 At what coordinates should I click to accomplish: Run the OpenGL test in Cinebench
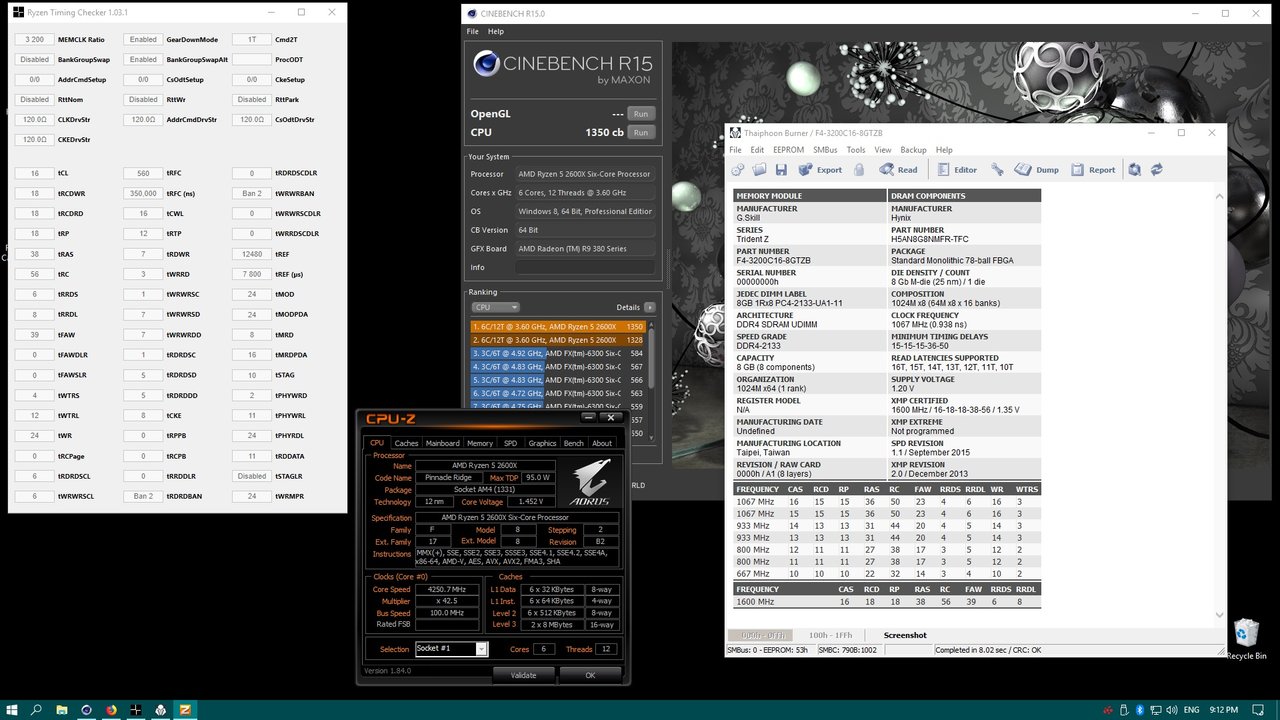640,114
